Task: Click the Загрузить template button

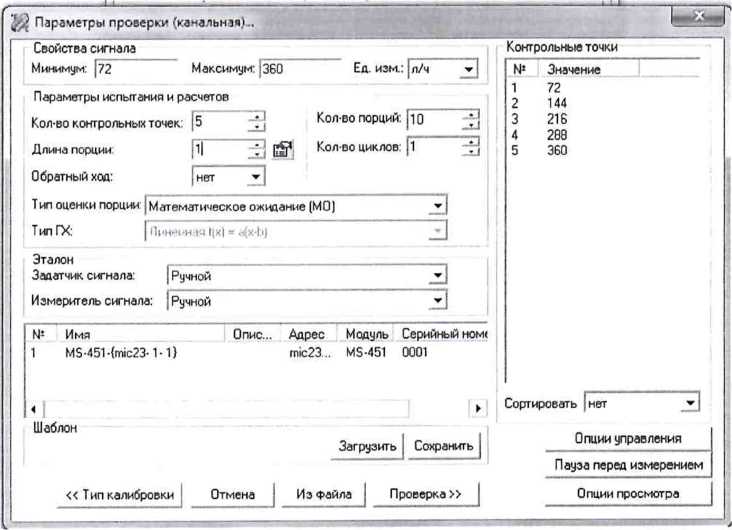Action: [x=367, y=446]
